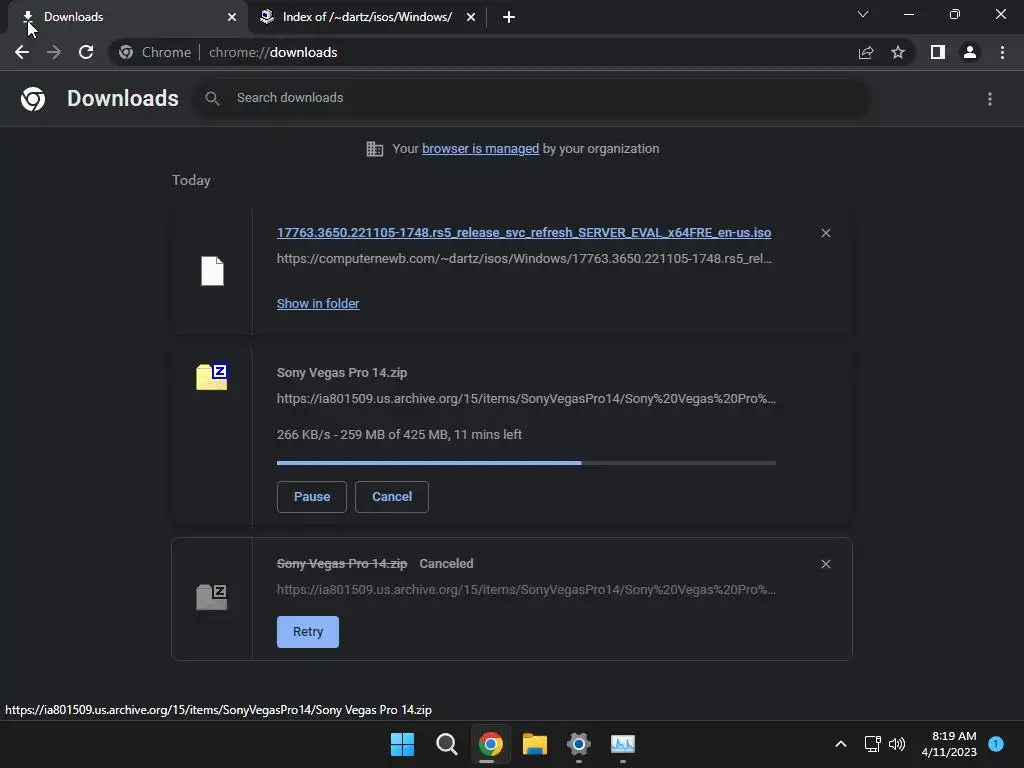Remove the canceled Sony Vegas entry
Screen dimensions: 1024x768
pos(825,564)
